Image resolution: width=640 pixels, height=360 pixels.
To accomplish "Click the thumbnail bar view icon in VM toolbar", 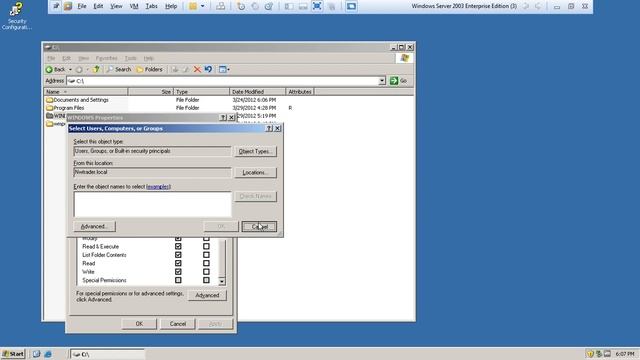I will (x=303, y=6).
